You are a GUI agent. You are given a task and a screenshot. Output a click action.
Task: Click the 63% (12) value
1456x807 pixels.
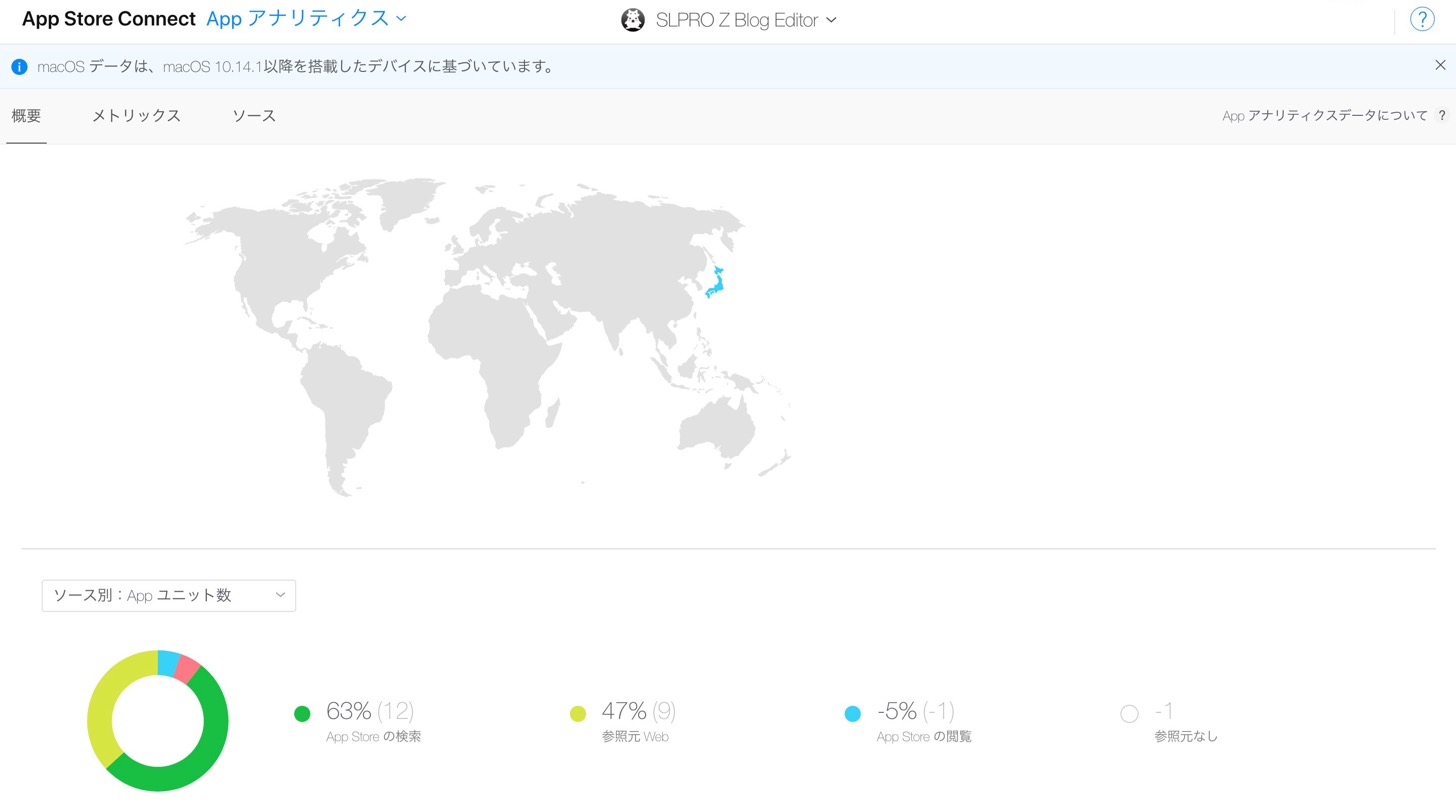pyautogui.click(x=370, y=711)
